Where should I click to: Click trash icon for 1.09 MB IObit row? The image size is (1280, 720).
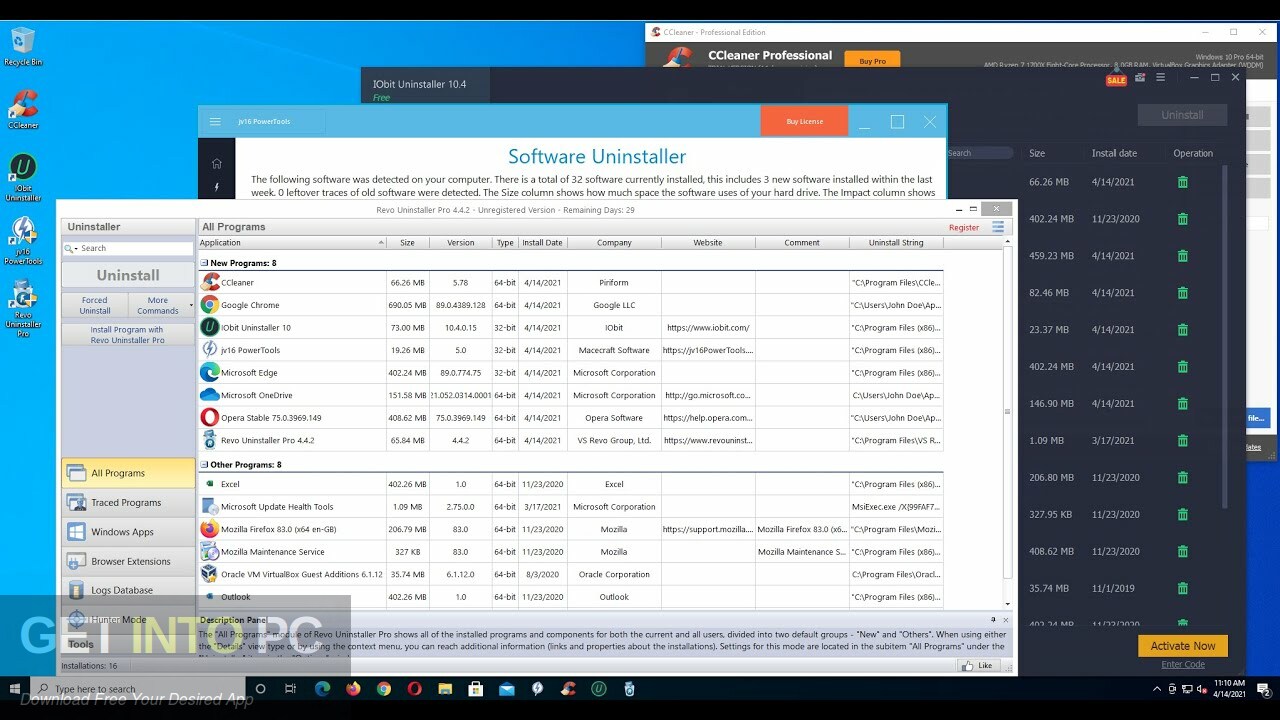[x=1183, y=441]
